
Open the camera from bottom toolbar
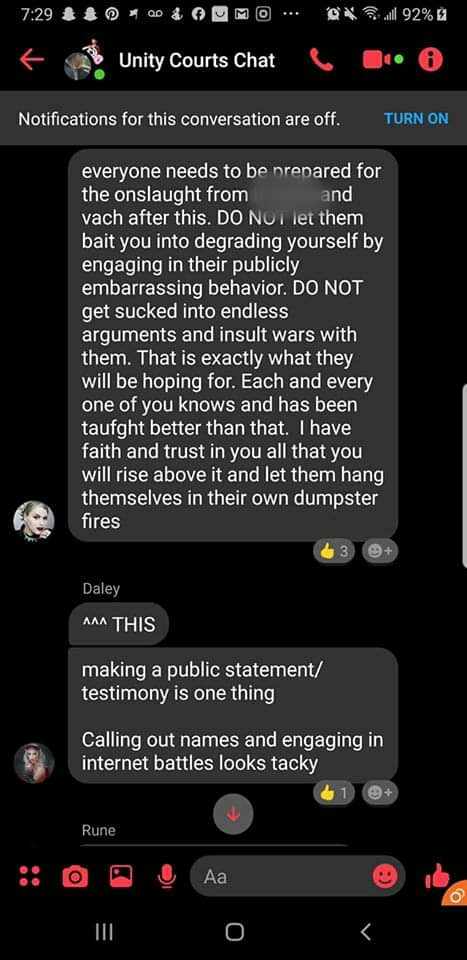[75, 877]
